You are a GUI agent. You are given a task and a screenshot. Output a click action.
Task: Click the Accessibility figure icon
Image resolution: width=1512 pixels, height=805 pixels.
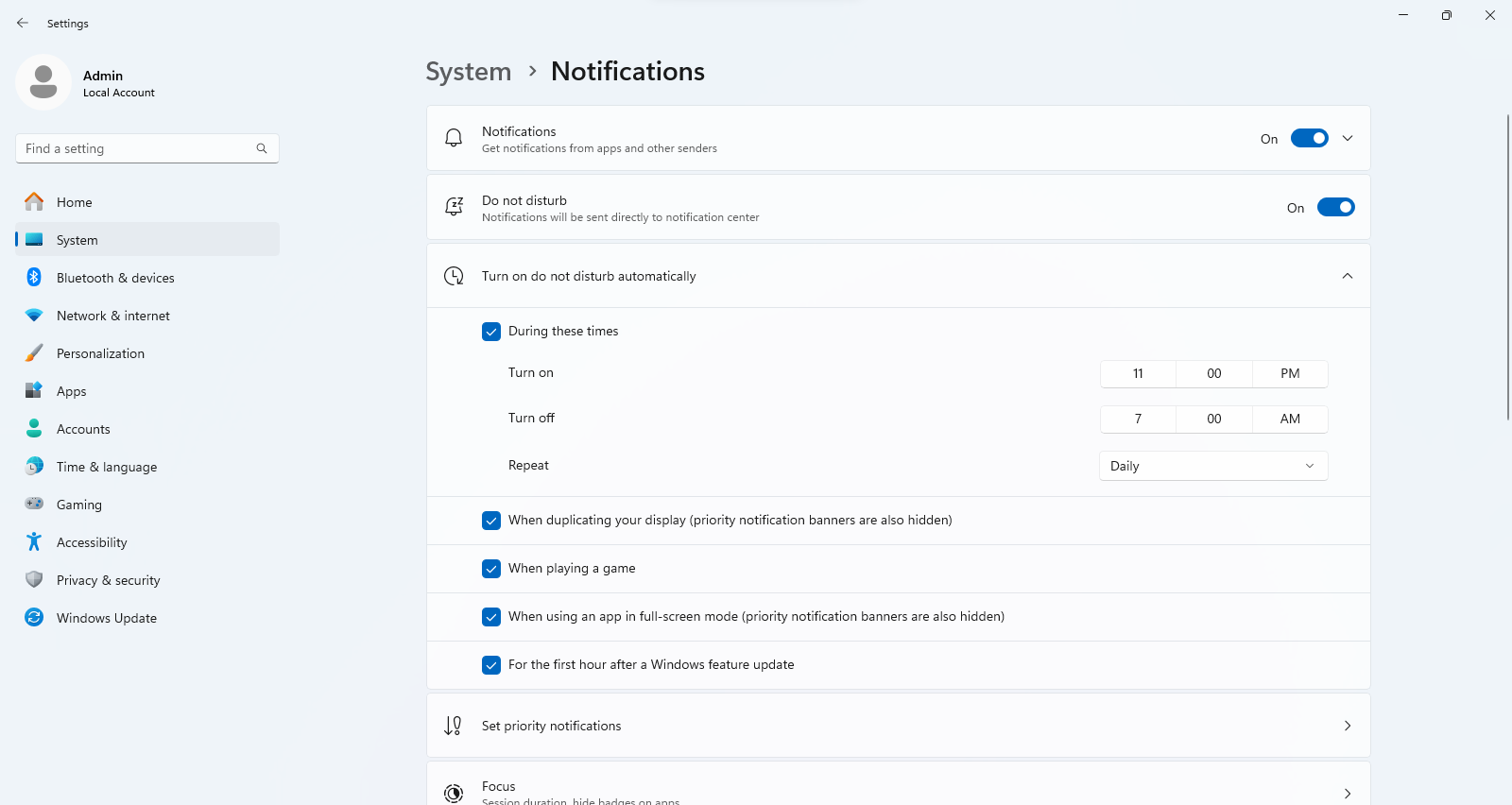[x=34, y=541]
